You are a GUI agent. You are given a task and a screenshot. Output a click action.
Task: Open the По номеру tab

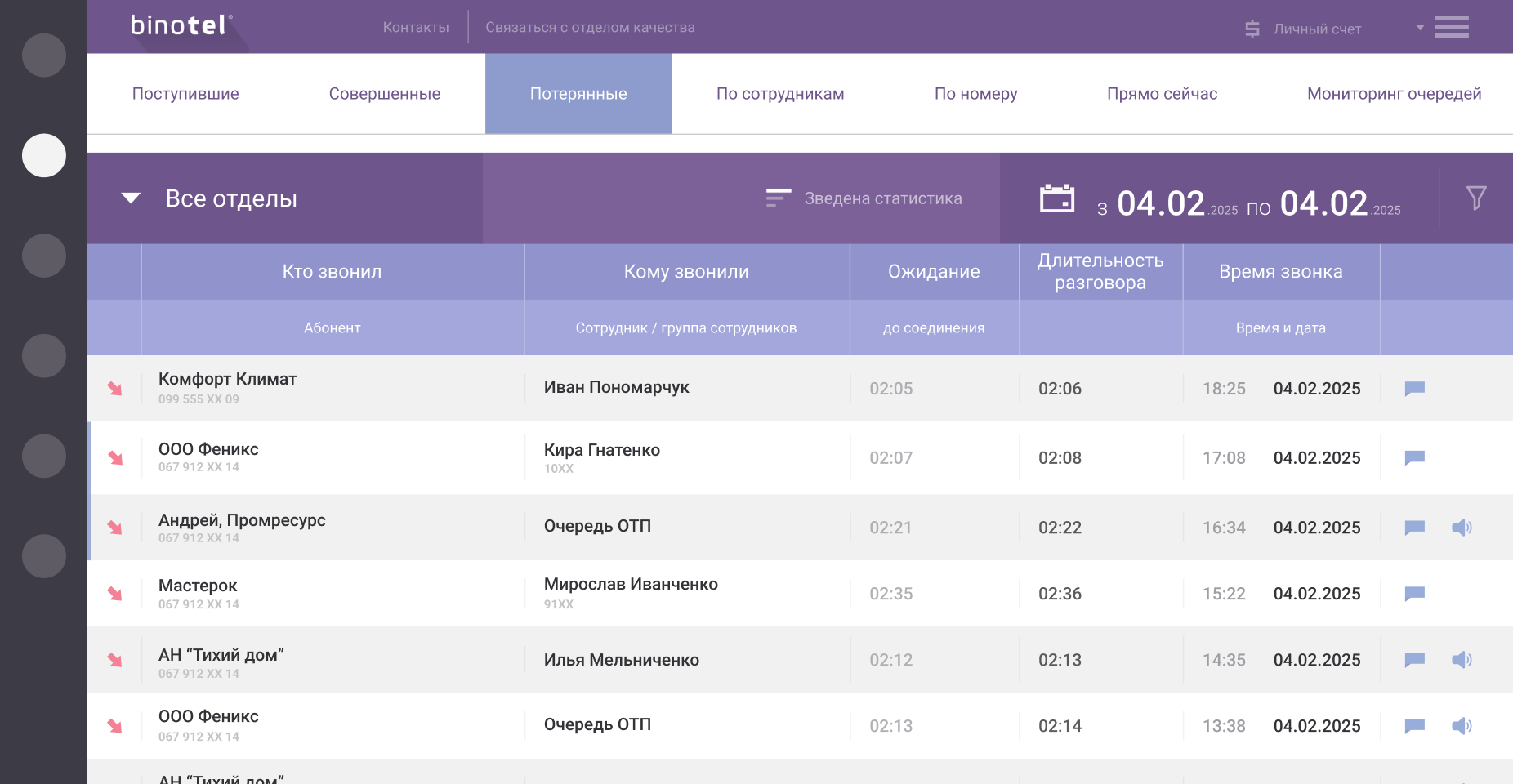coord(976,94)
